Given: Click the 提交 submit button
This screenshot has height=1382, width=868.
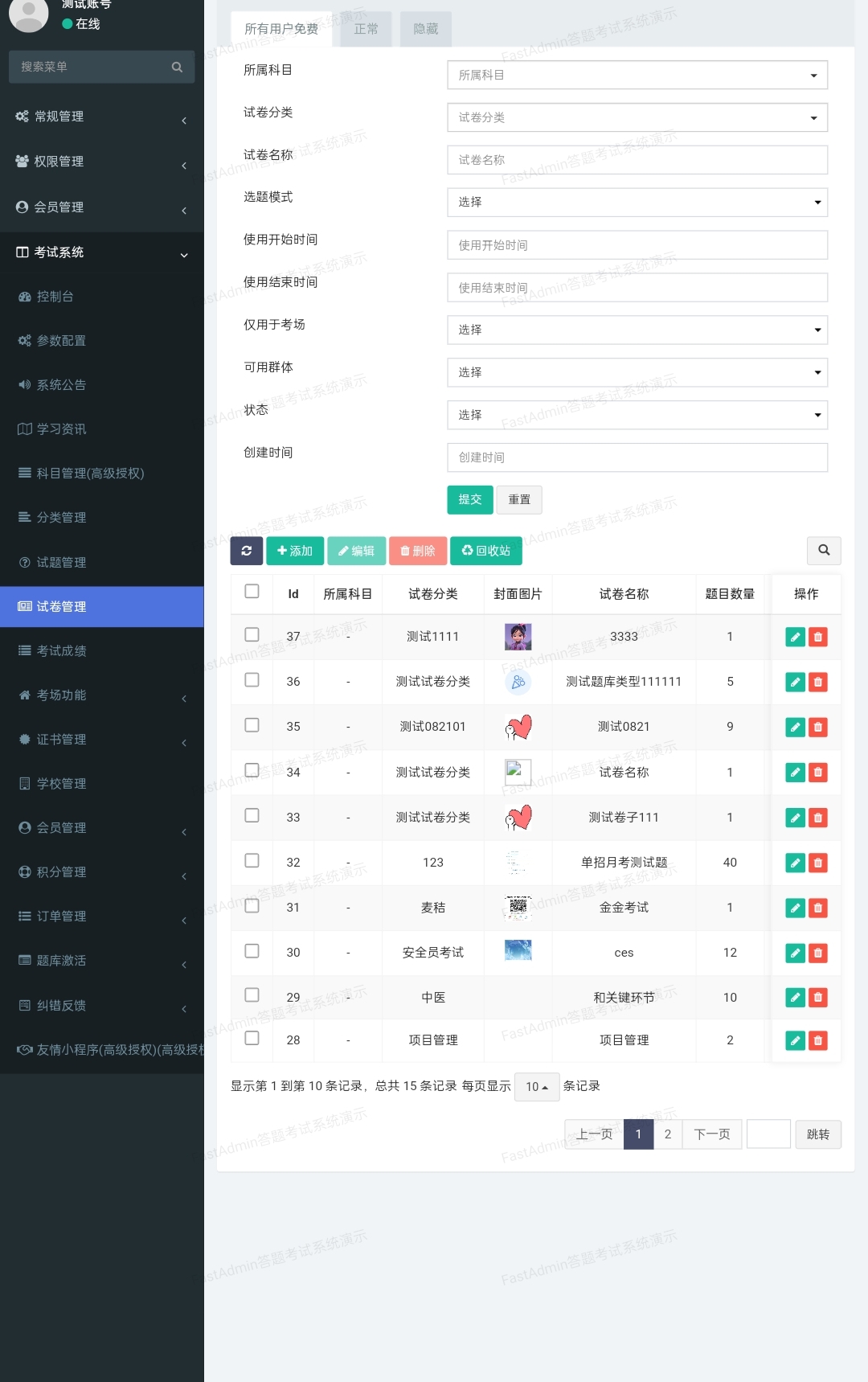Looking at the screenshot, I should pos(470,499).
